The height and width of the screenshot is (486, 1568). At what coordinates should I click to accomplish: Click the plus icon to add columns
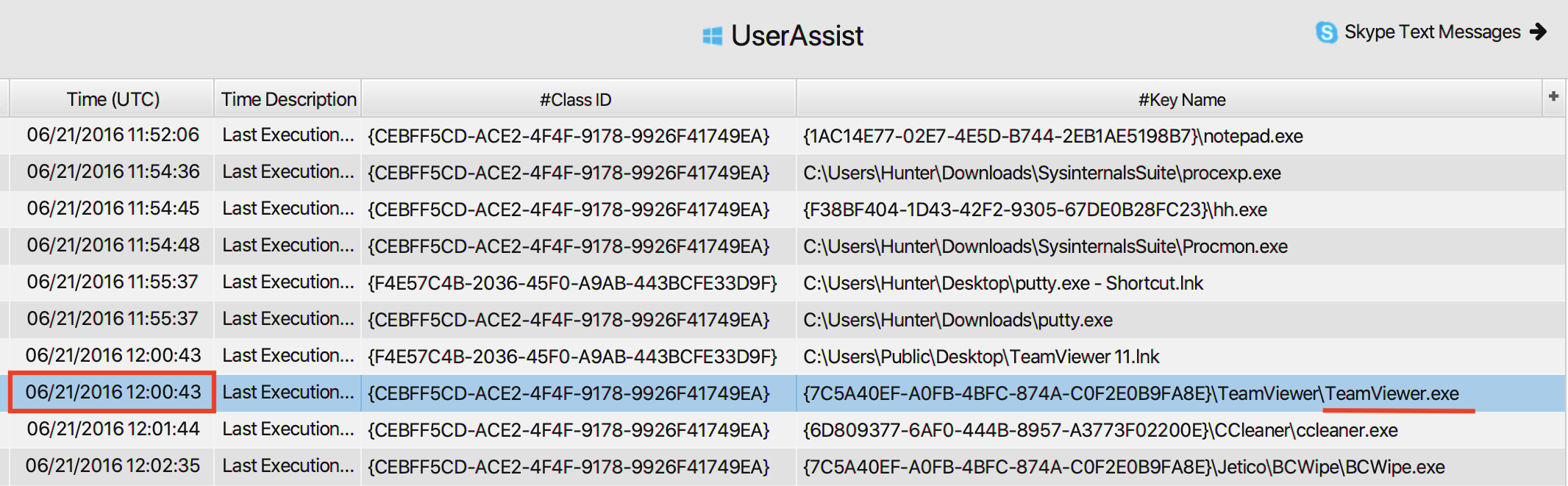point(1553,96)
